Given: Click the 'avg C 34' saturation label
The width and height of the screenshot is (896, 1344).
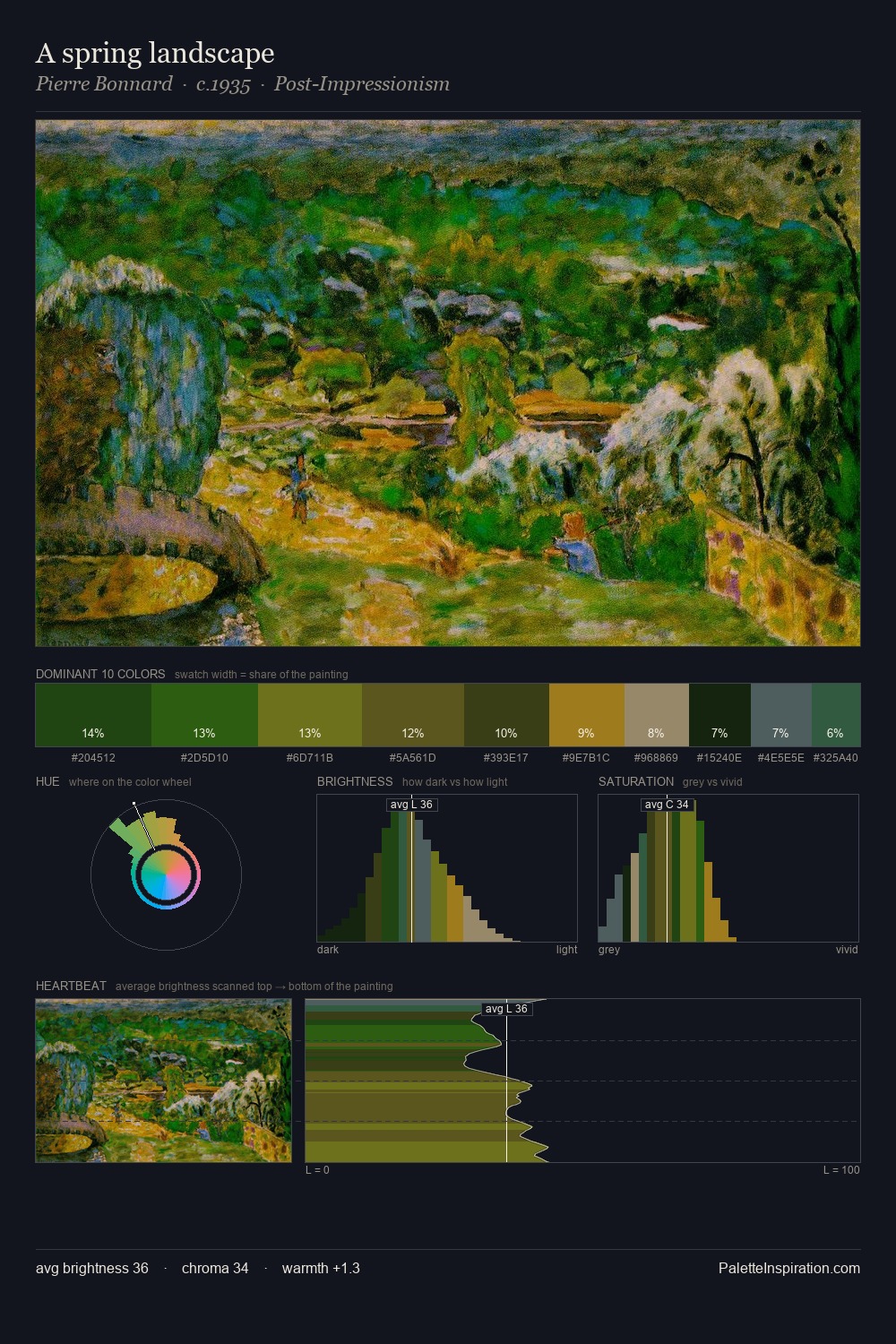Looking at the screenshot, I should pos(667,805).
